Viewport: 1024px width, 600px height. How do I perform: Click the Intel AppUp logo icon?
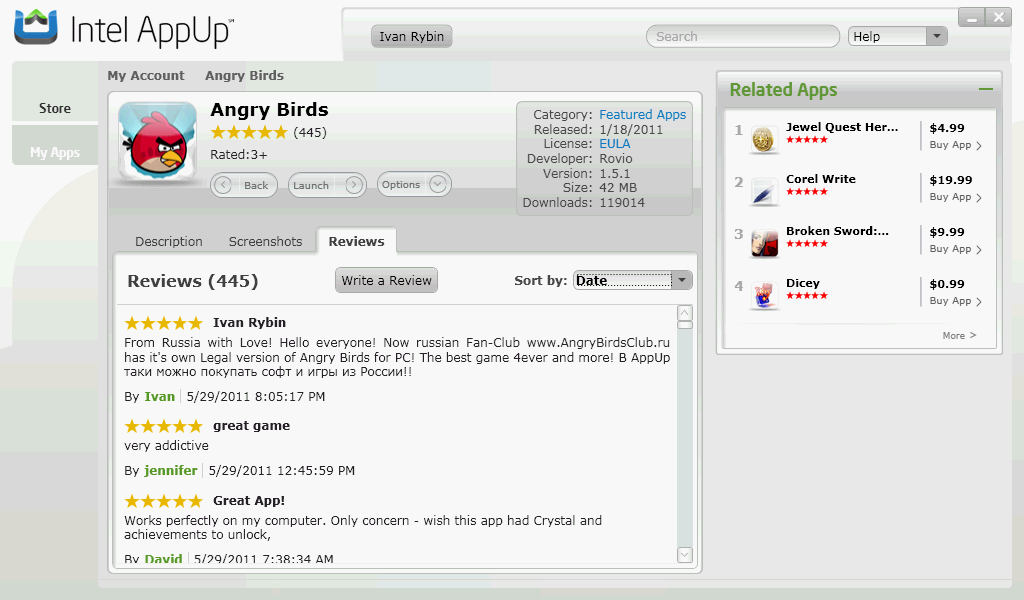click(x=36, y=27)
